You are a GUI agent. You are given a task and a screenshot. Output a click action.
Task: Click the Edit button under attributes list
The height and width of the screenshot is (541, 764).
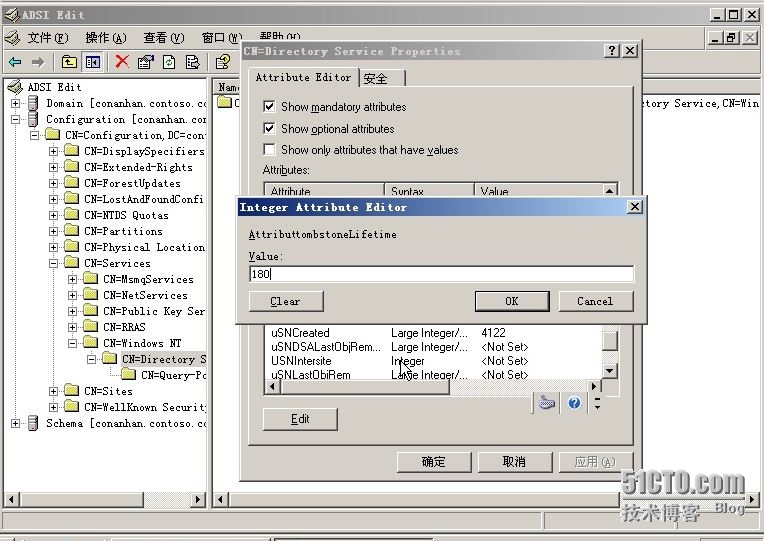pos(300,419)
